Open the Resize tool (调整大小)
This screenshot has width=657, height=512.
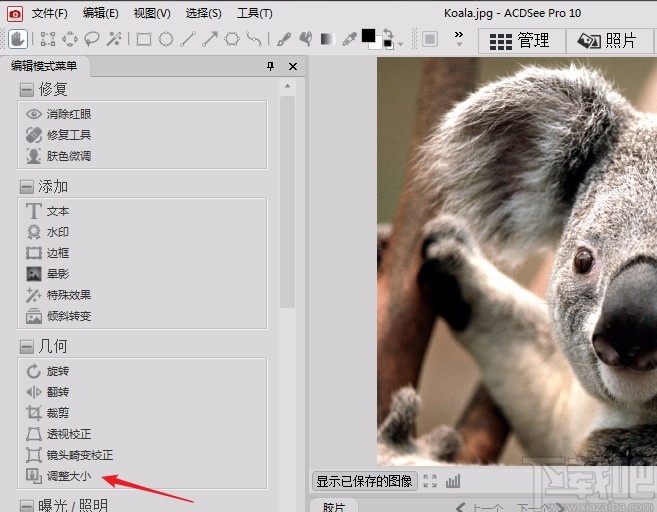tap(68, 476)
